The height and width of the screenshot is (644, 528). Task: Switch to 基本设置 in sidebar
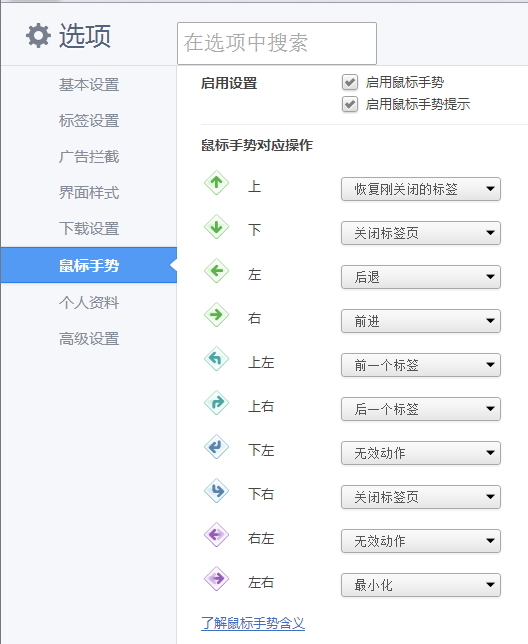click(x=89, y=85)
